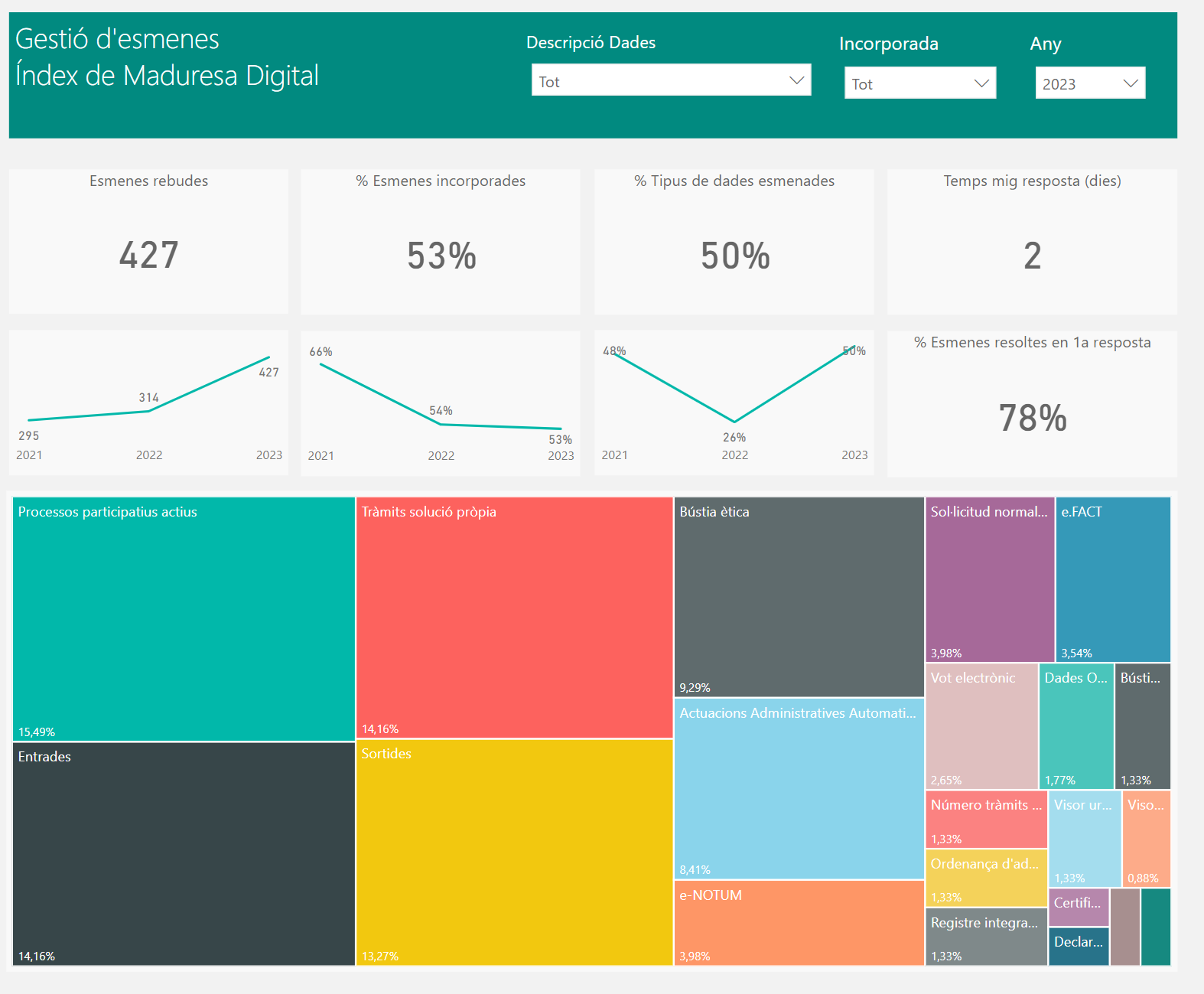The width and height of the screenshot is (1204, 994).
Task: Open the Any year dropdown
Action: [1089, 83]
